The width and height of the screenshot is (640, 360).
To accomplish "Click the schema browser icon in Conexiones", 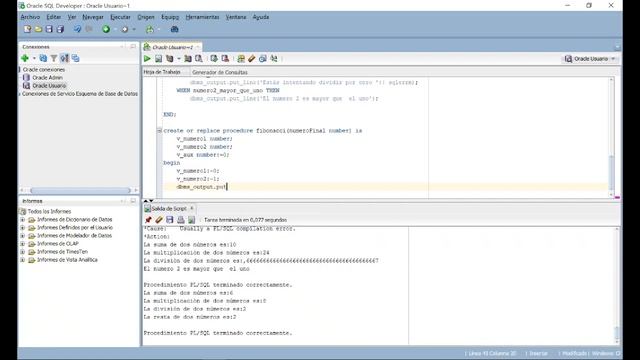I will click(64, 58).
